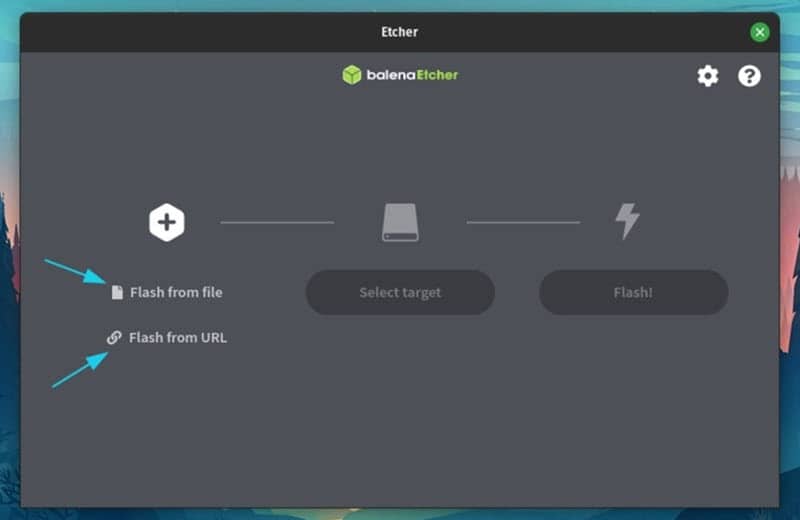Click the Etcher title bar text
Screen dimensions: 800x520
pos(400,32)
